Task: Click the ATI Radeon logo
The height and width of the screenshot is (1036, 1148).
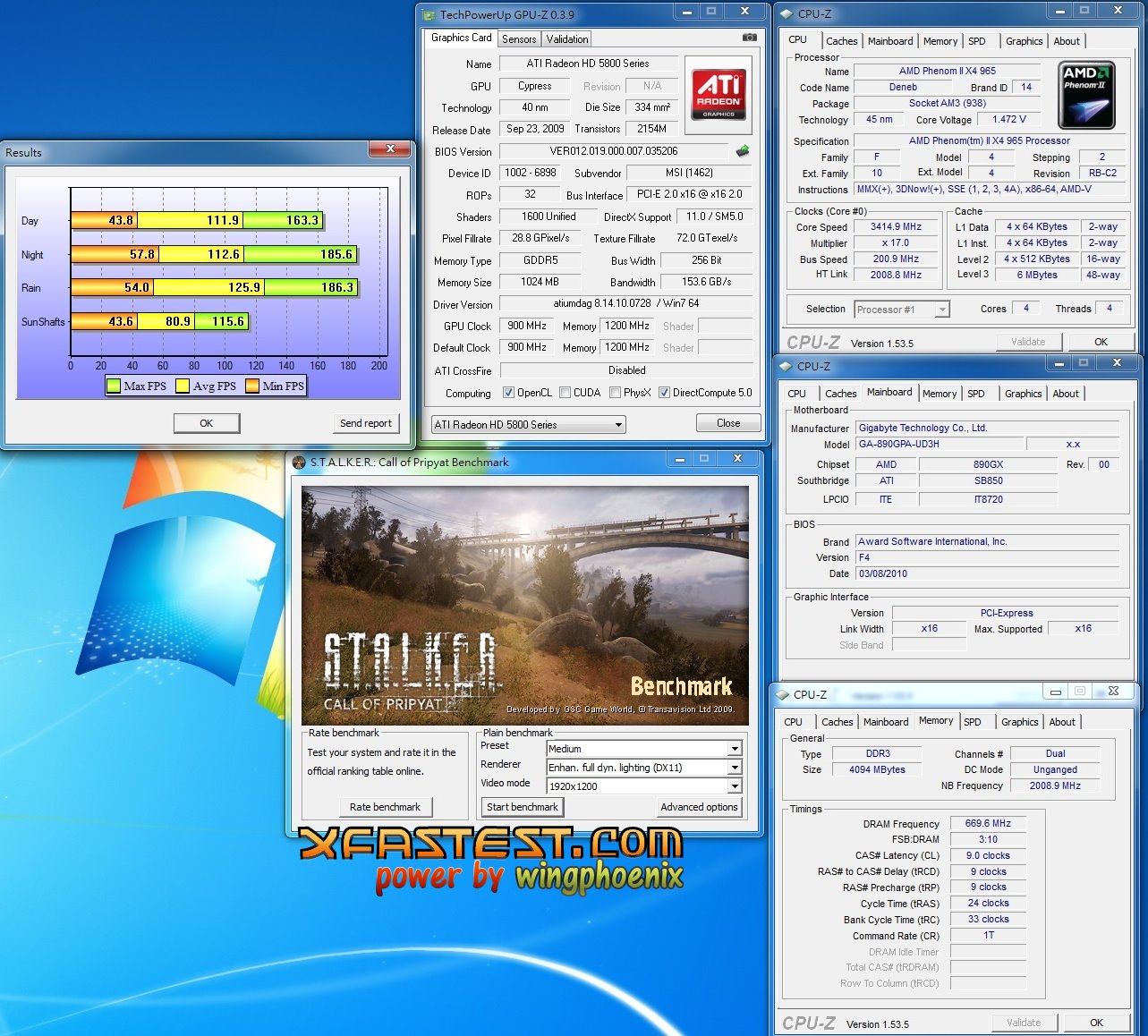Action: pyautogui.click(x=718, y=96)
